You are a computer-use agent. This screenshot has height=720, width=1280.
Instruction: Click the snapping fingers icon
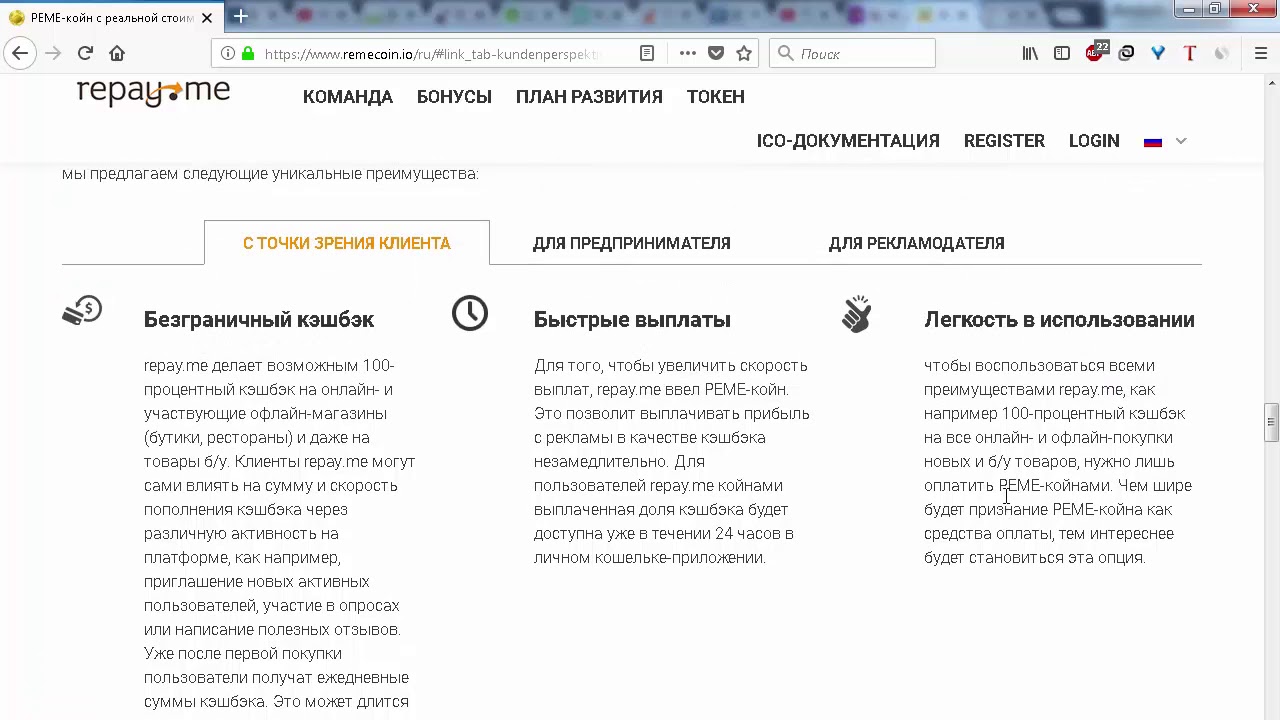[x=857, y=313]
